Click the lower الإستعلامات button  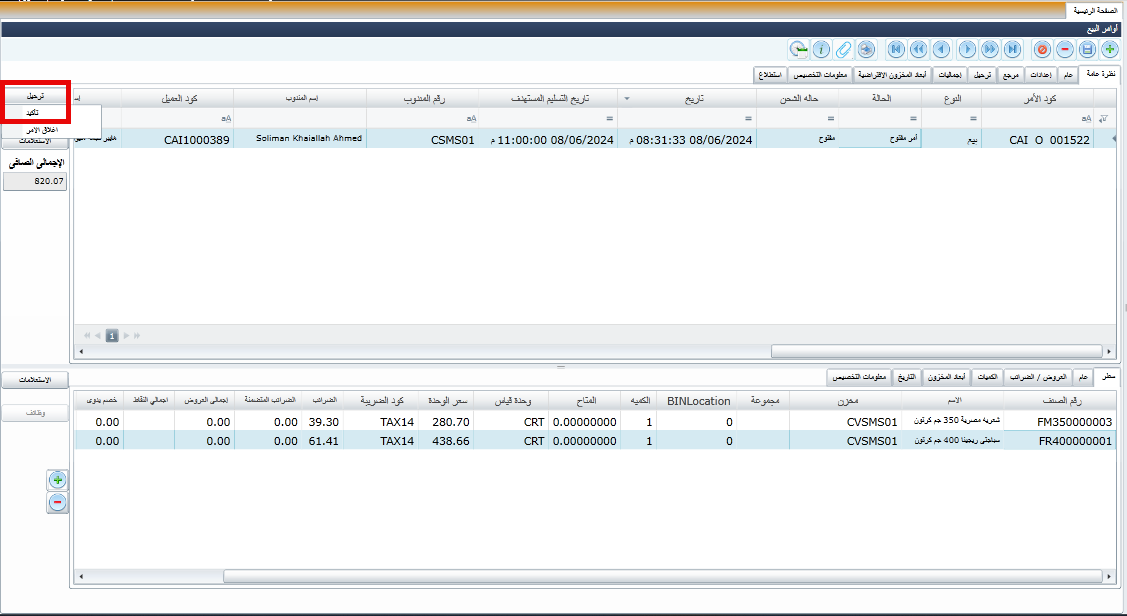(36, 380)
